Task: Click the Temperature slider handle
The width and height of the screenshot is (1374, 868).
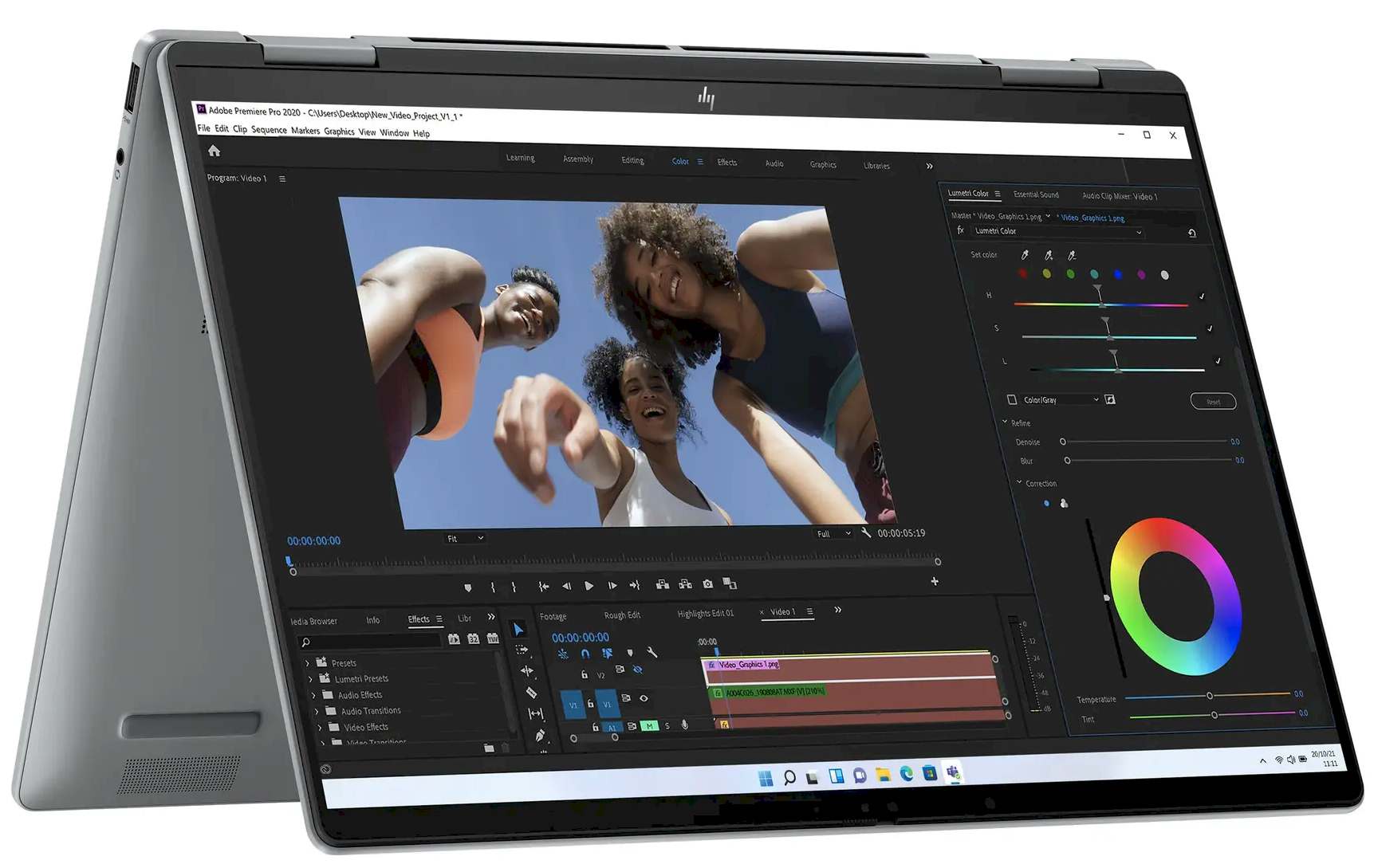Action: click(x=1210, y=696)
